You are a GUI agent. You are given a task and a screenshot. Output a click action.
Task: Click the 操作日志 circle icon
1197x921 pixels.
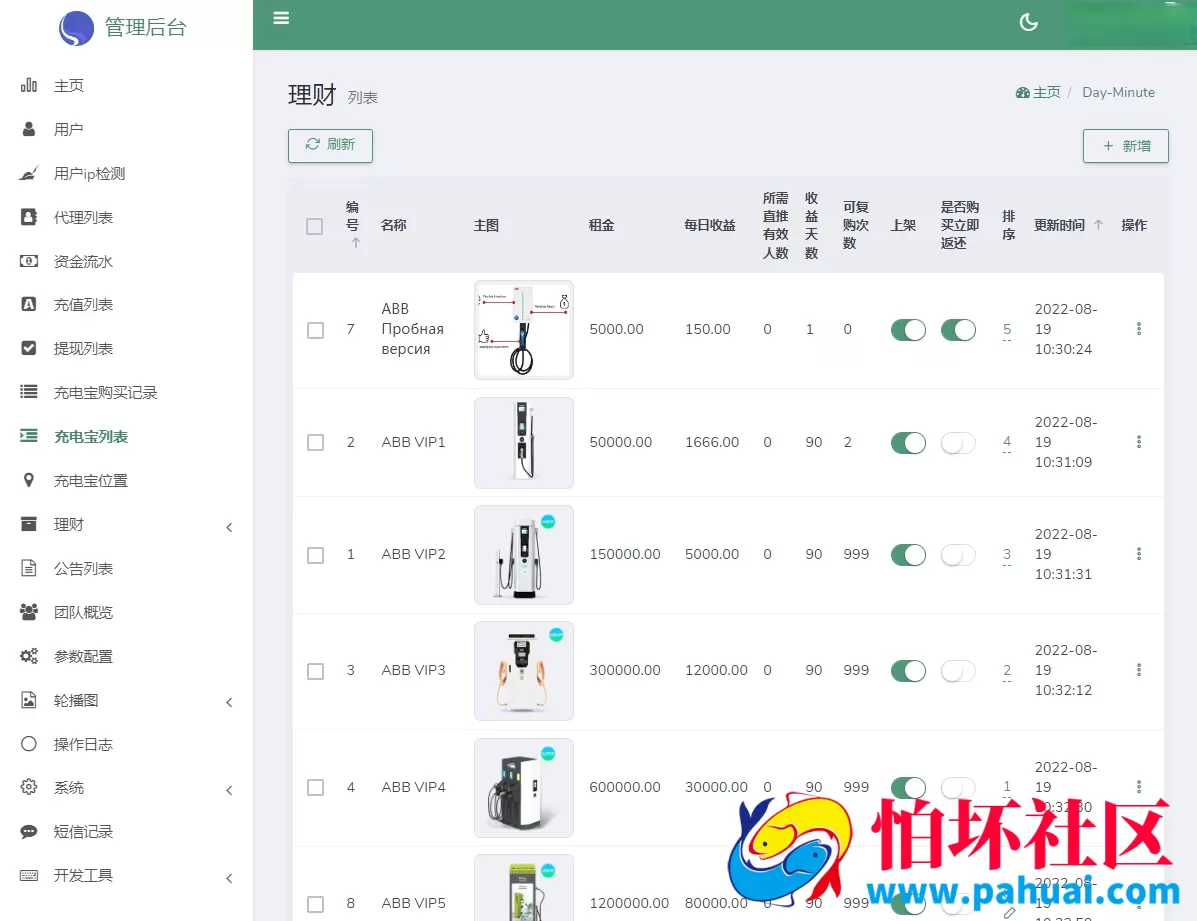click(x=28, y=743)
